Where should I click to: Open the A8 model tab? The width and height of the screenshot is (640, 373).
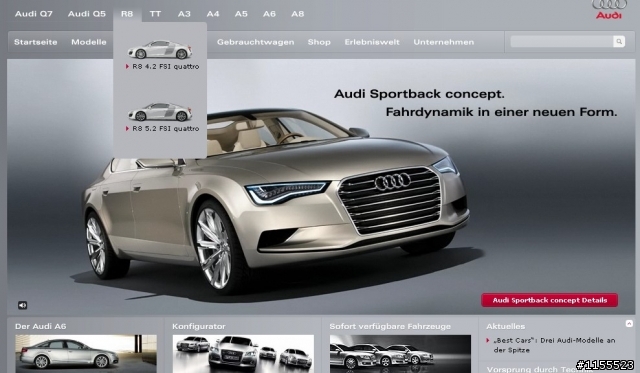click(x=298, y=14)
